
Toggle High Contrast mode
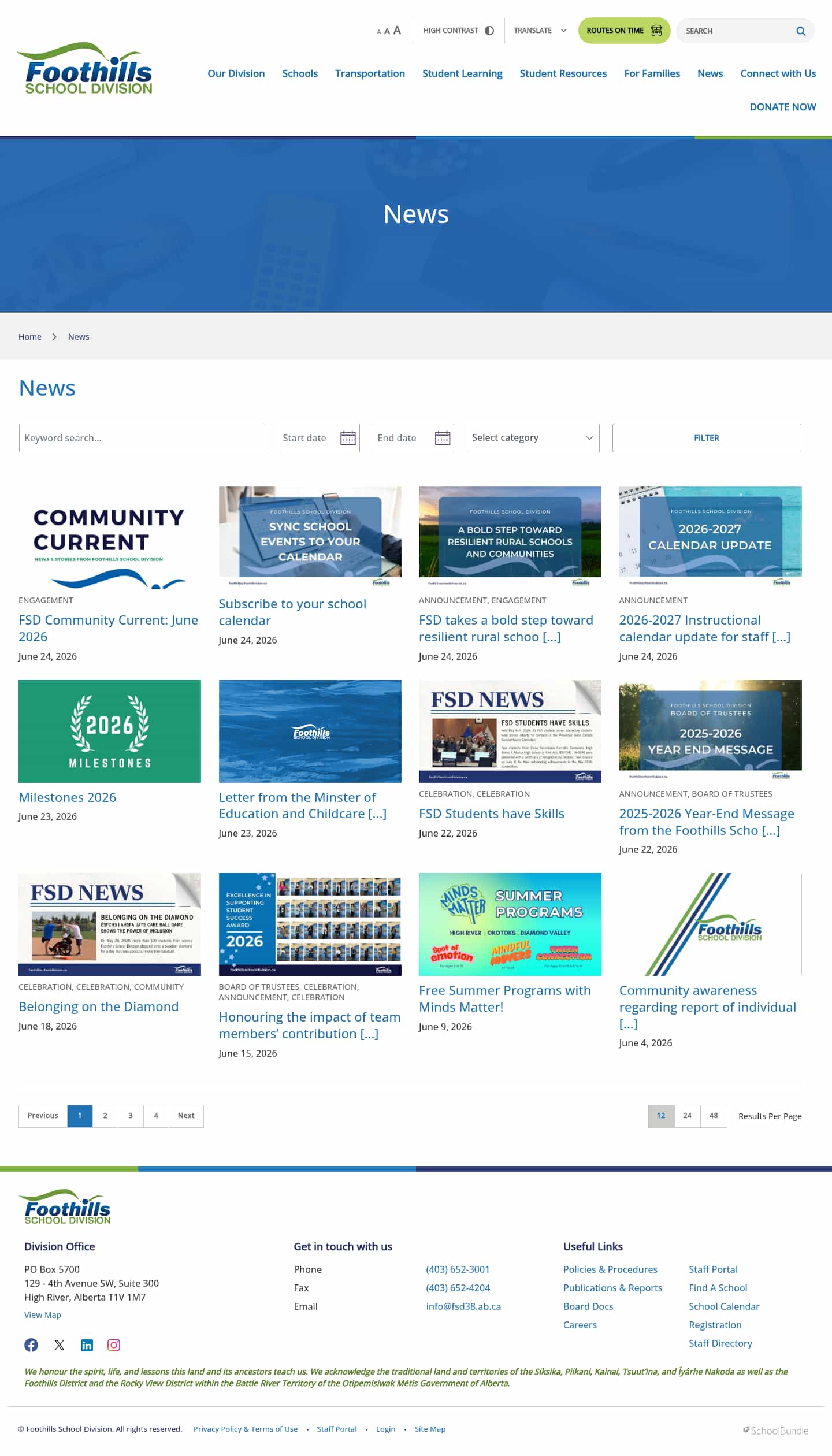[459, 31]
